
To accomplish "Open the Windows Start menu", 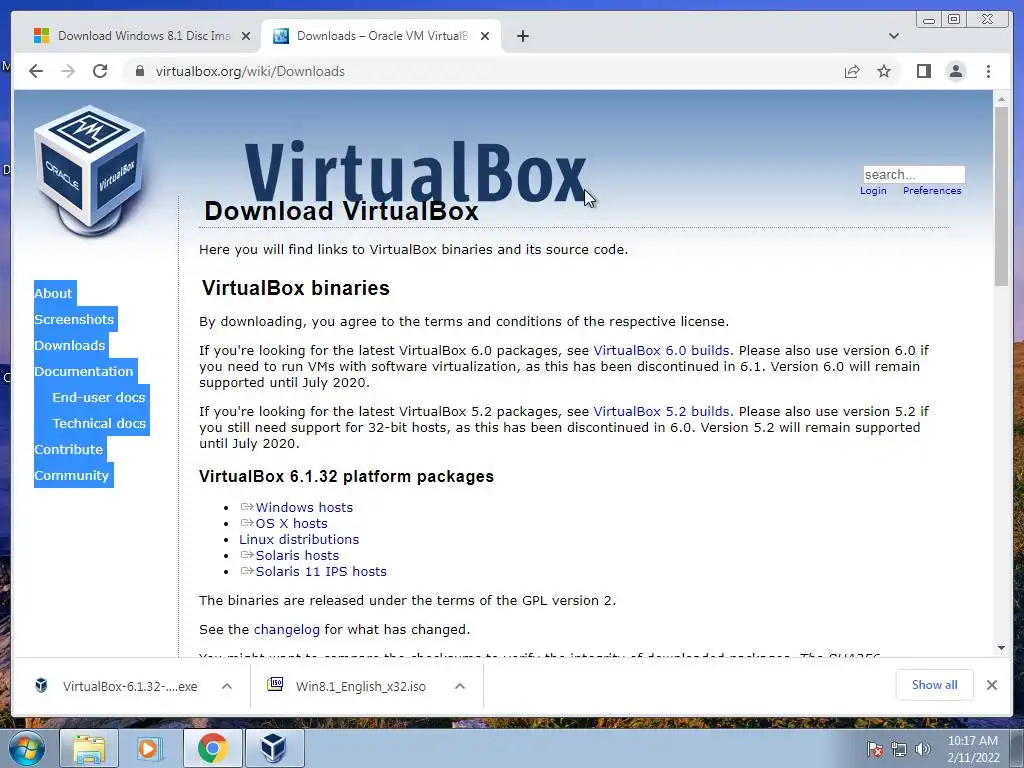I will click(x=27, y=748).
